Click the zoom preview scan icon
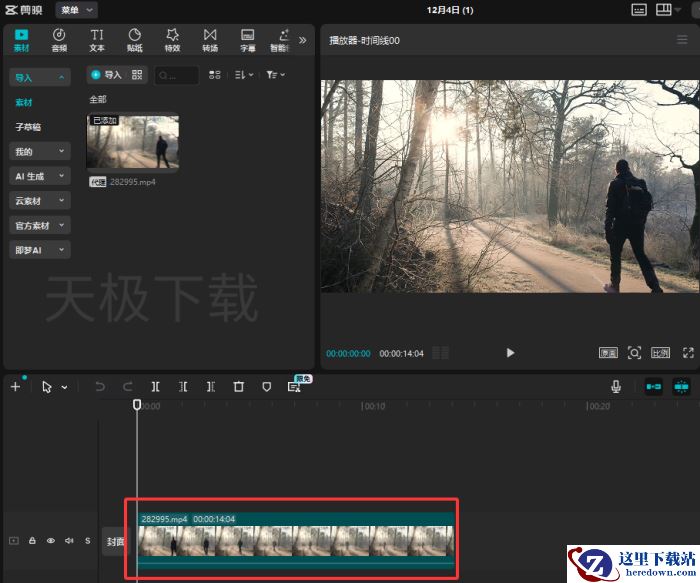This screenshot has width=700, height=583. (x=634, y=353)
